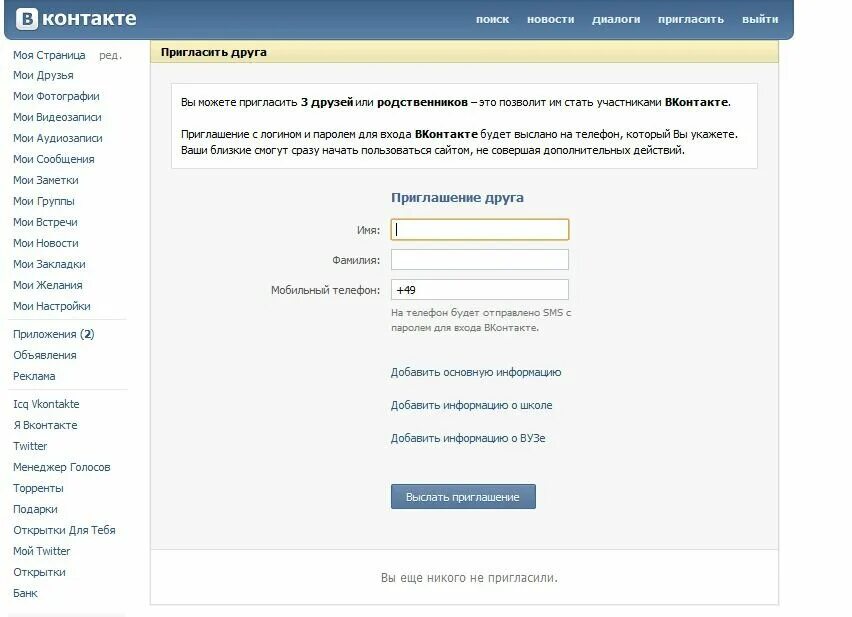
Task: Open Торренты in sidebar
Action: 38,488
